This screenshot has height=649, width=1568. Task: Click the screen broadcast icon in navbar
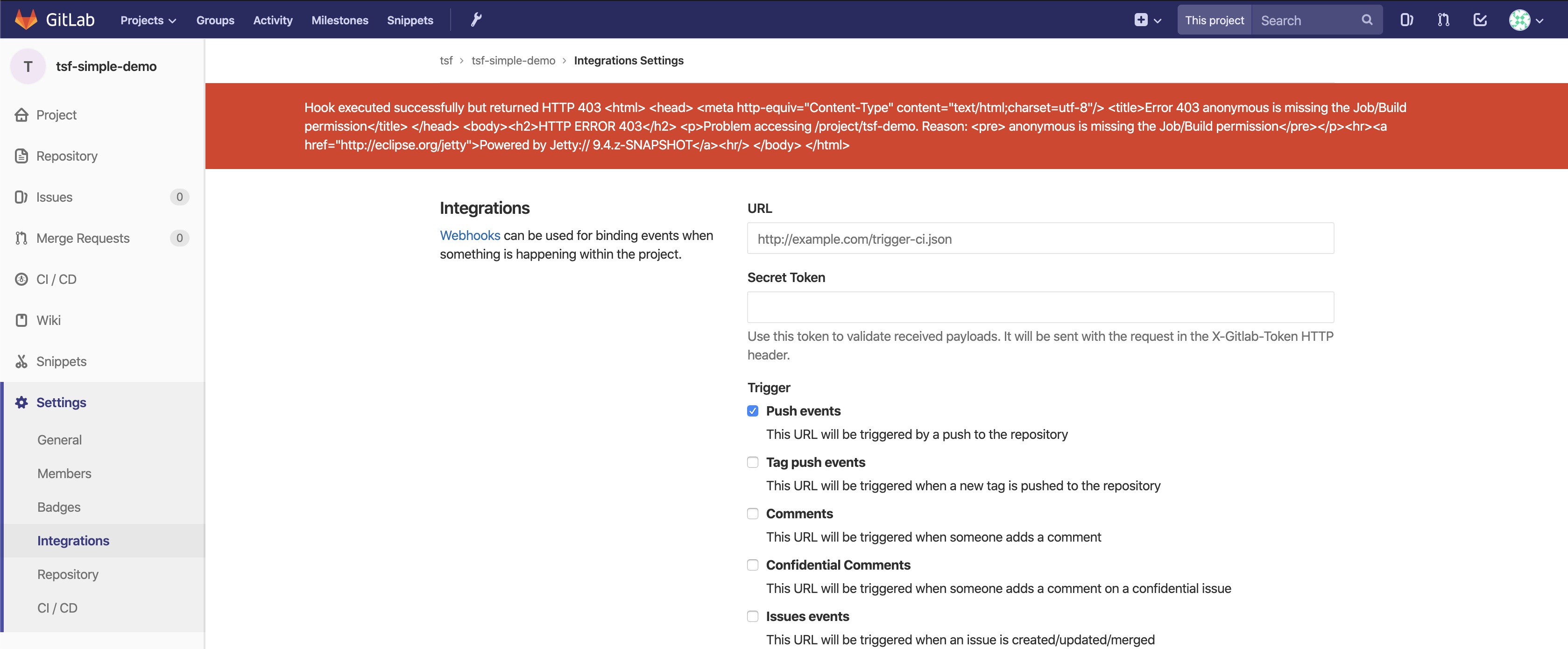pyautogui.click(x=1407, y=19)
